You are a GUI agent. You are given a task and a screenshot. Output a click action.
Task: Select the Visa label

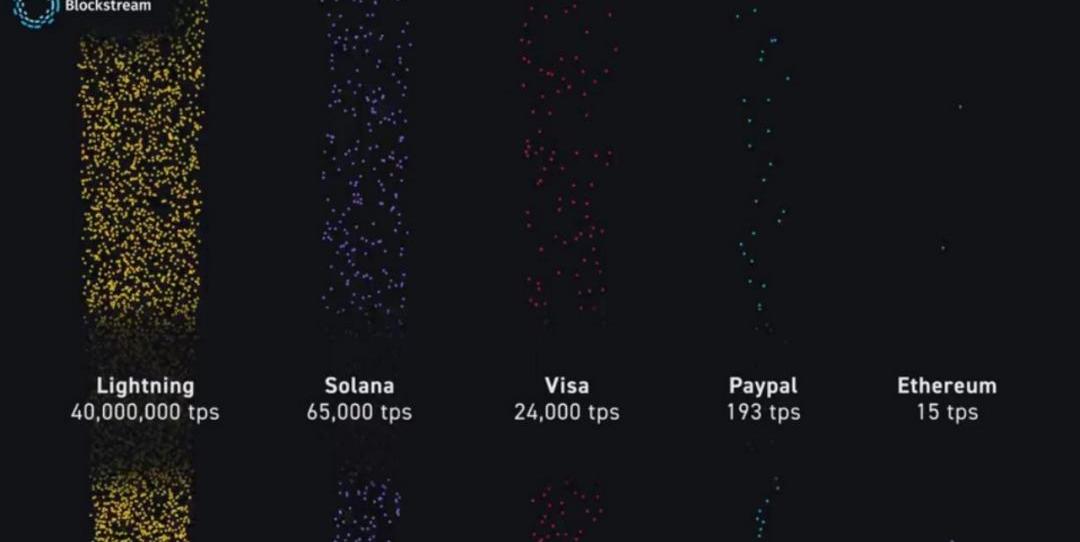point(567,386)
